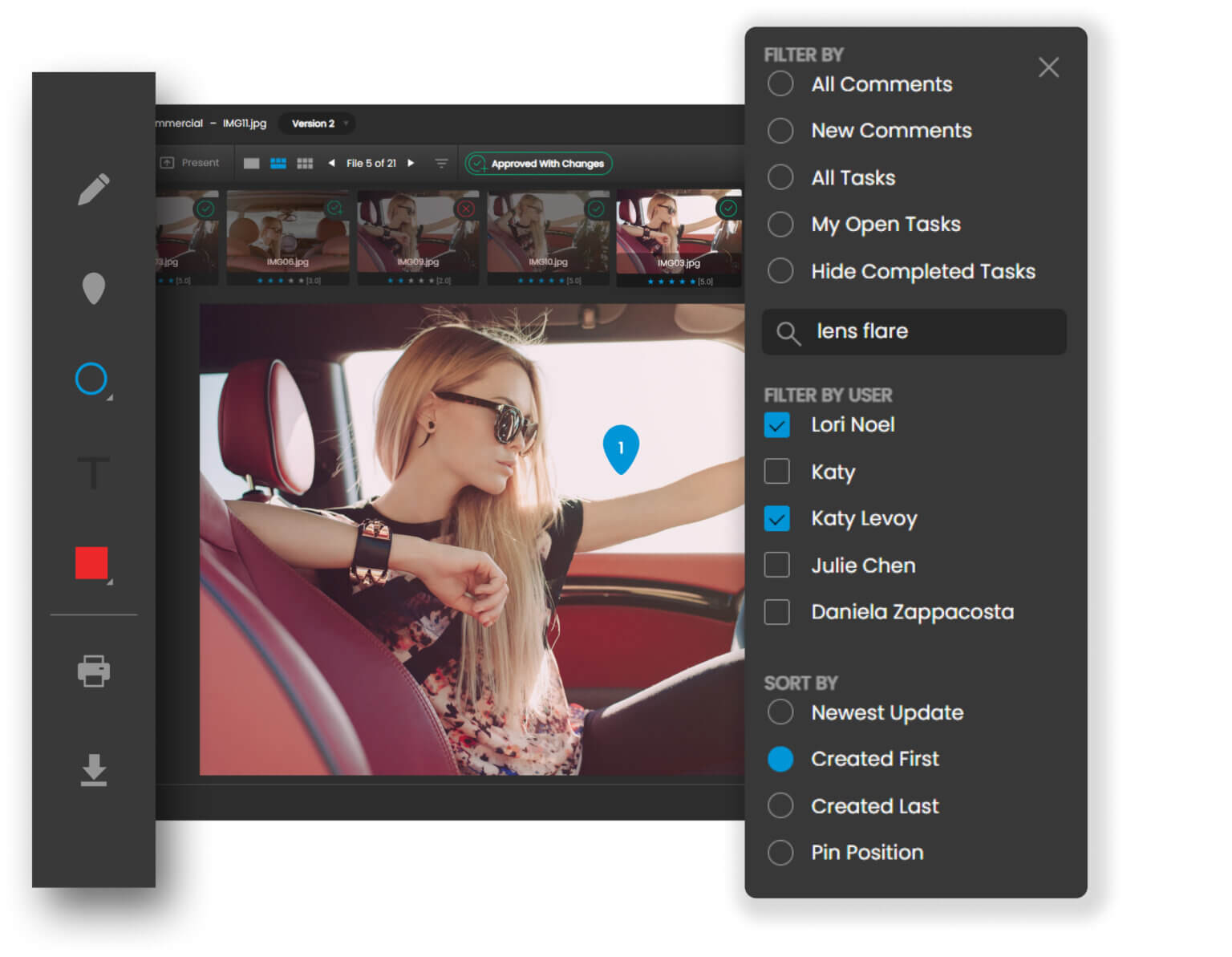The height and width of the screenshot is (957, 1232).
Task: Select sorting by Newest Update
Action: [x=779, y=712]
